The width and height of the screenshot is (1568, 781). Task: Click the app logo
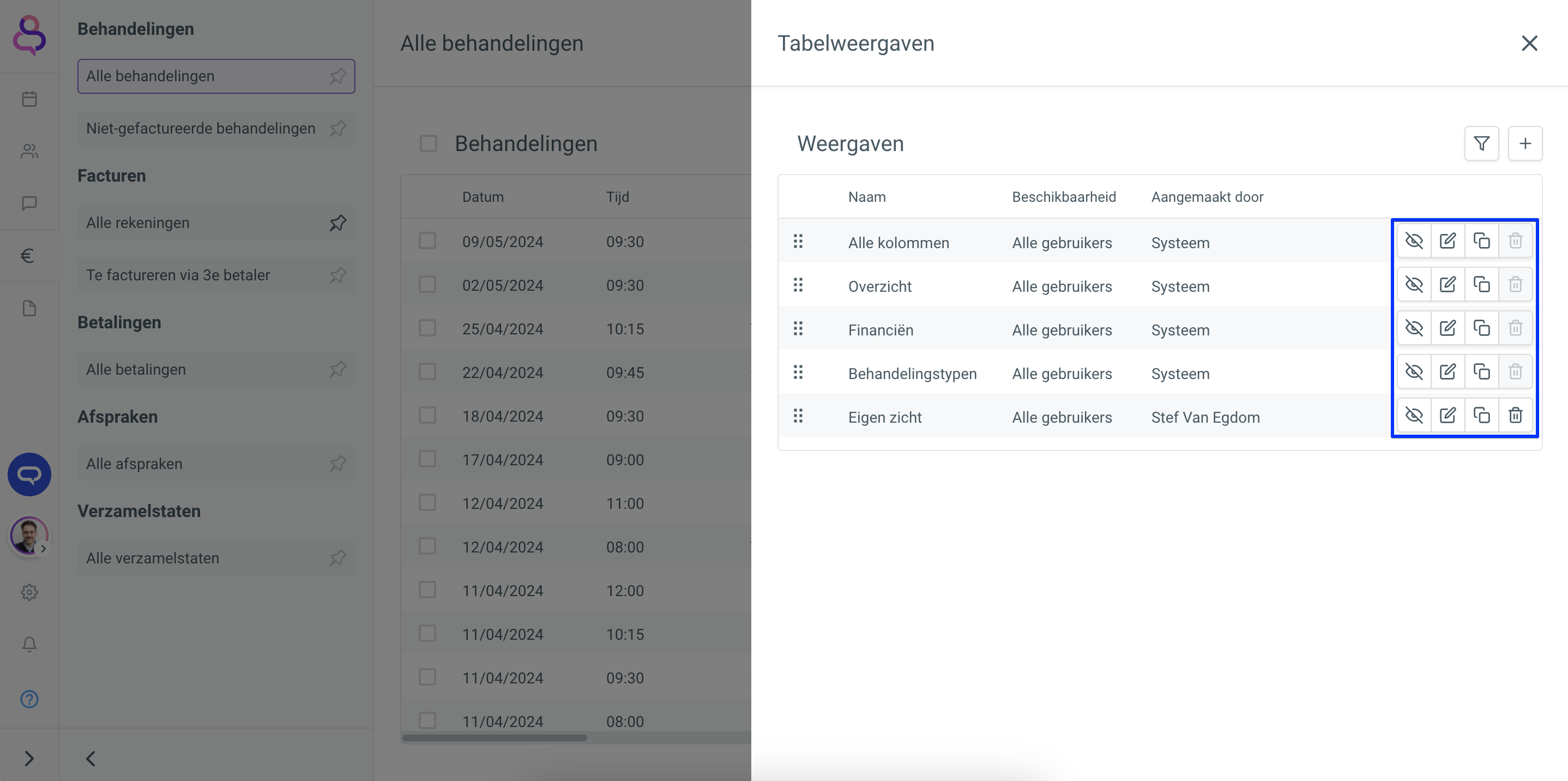[x=29, y=35]
